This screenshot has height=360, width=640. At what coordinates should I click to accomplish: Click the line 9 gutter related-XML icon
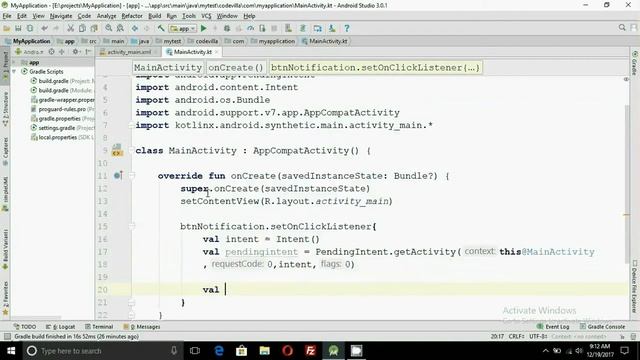pos(117,150)
